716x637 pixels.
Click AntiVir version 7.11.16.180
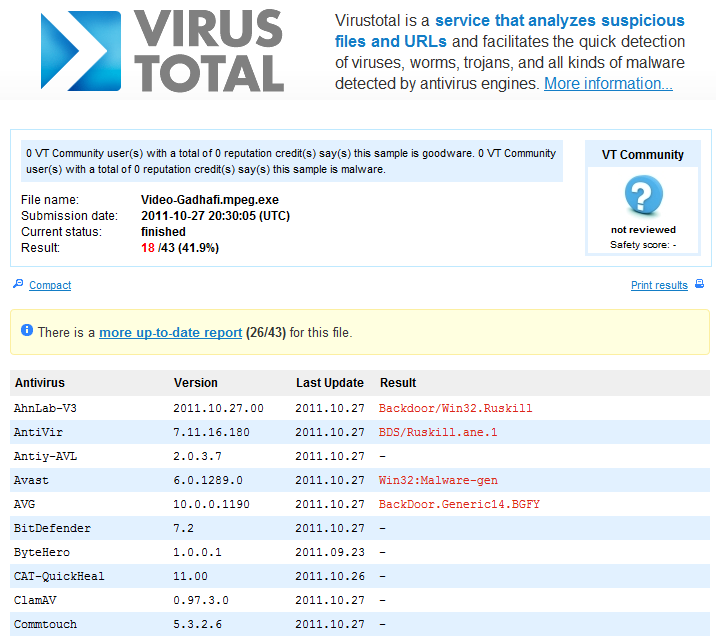pyautogui.click(x=211, y=432)
